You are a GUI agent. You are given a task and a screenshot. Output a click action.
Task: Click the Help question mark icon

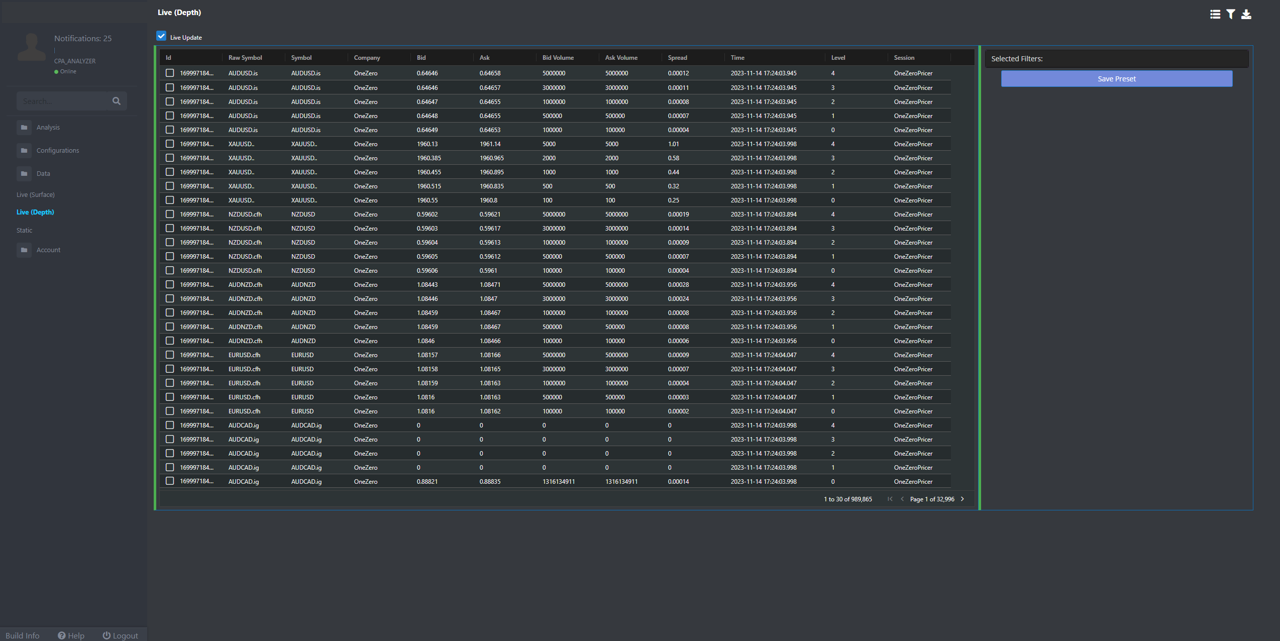point(62,635)
